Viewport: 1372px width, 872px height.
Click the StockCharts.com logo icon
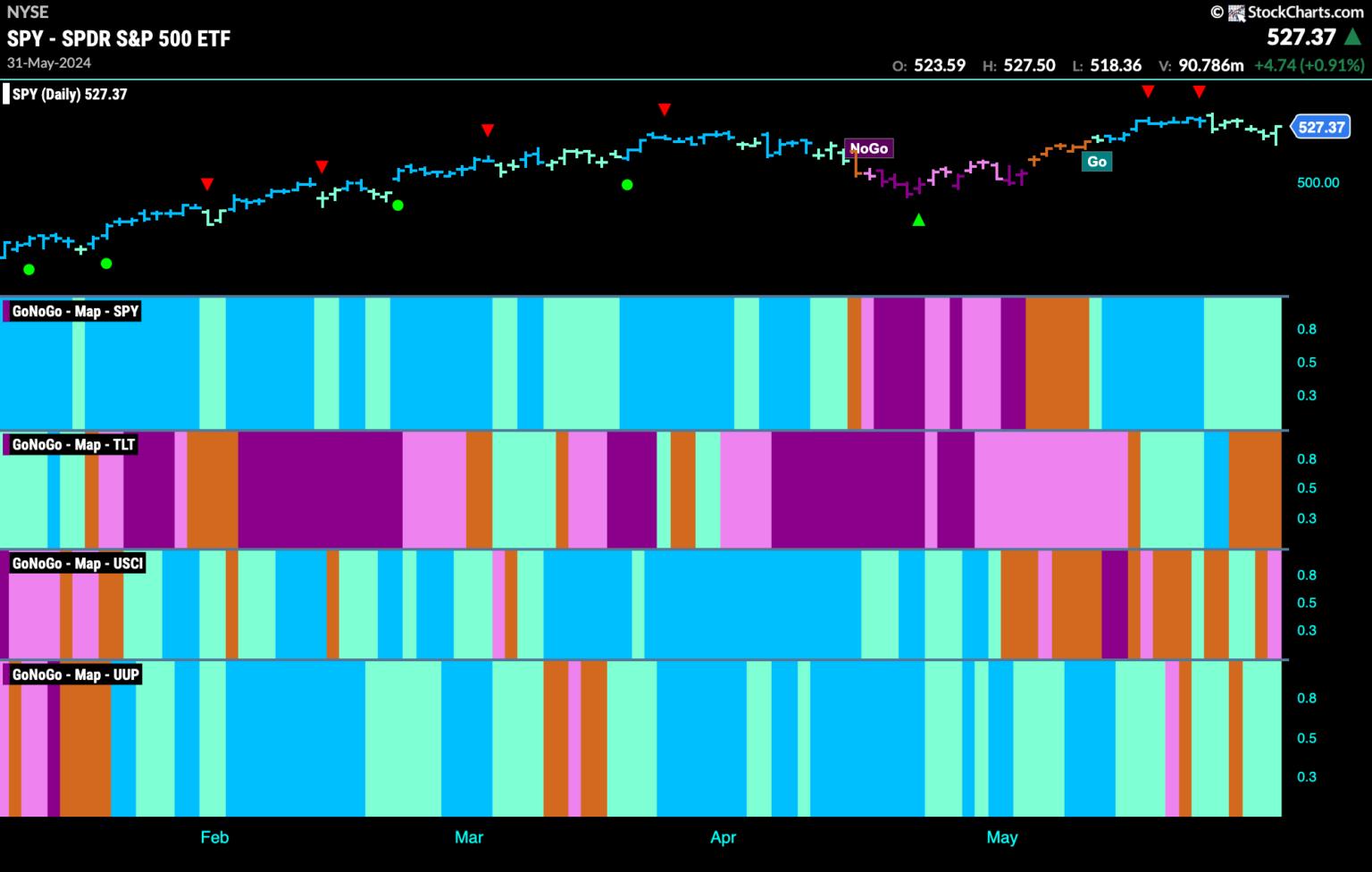[x=1236, y=13]
